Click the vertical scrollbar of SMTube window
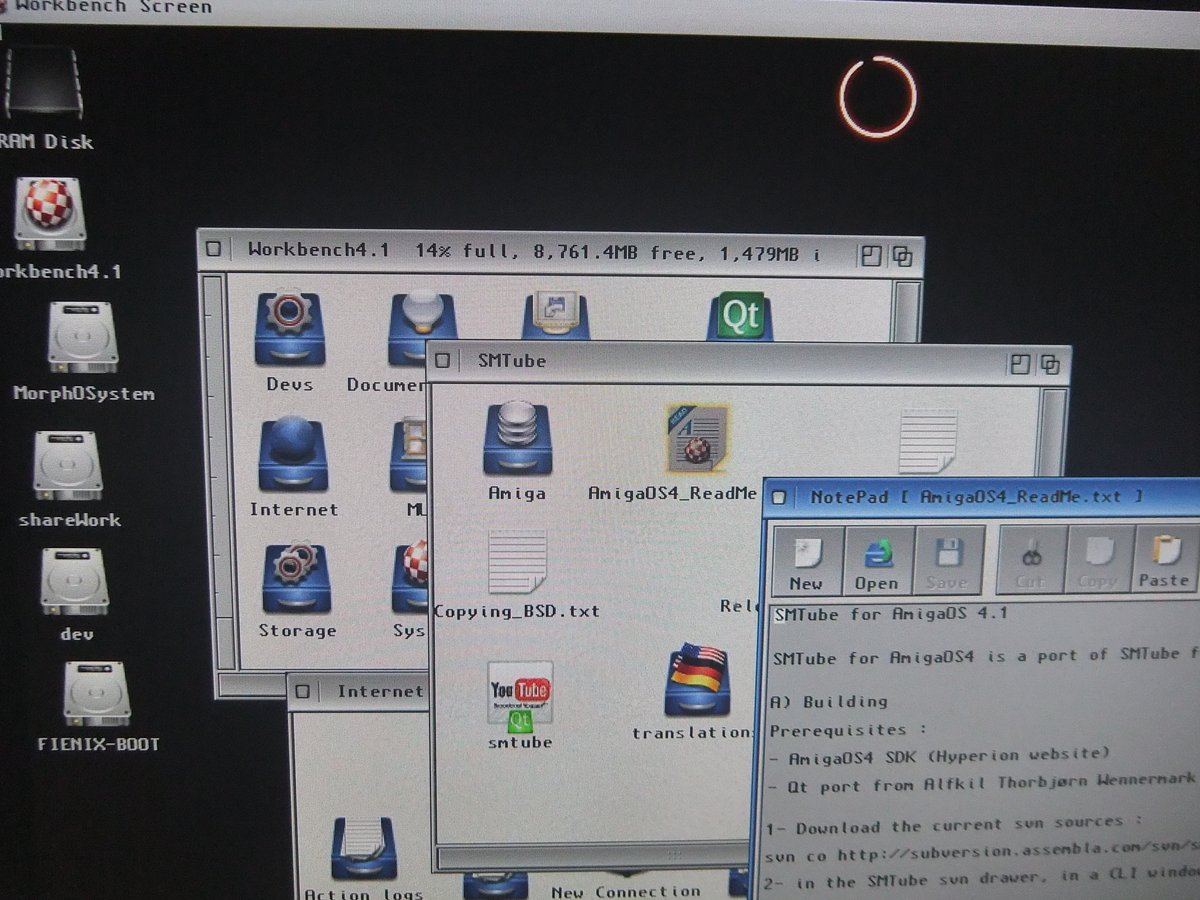The image size is (1200, 900). (1054, 430)
